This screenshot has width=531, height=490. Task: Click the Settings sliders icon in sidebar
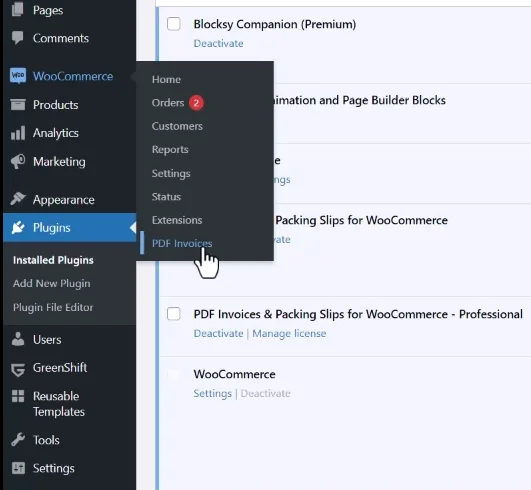click(18, 468)
